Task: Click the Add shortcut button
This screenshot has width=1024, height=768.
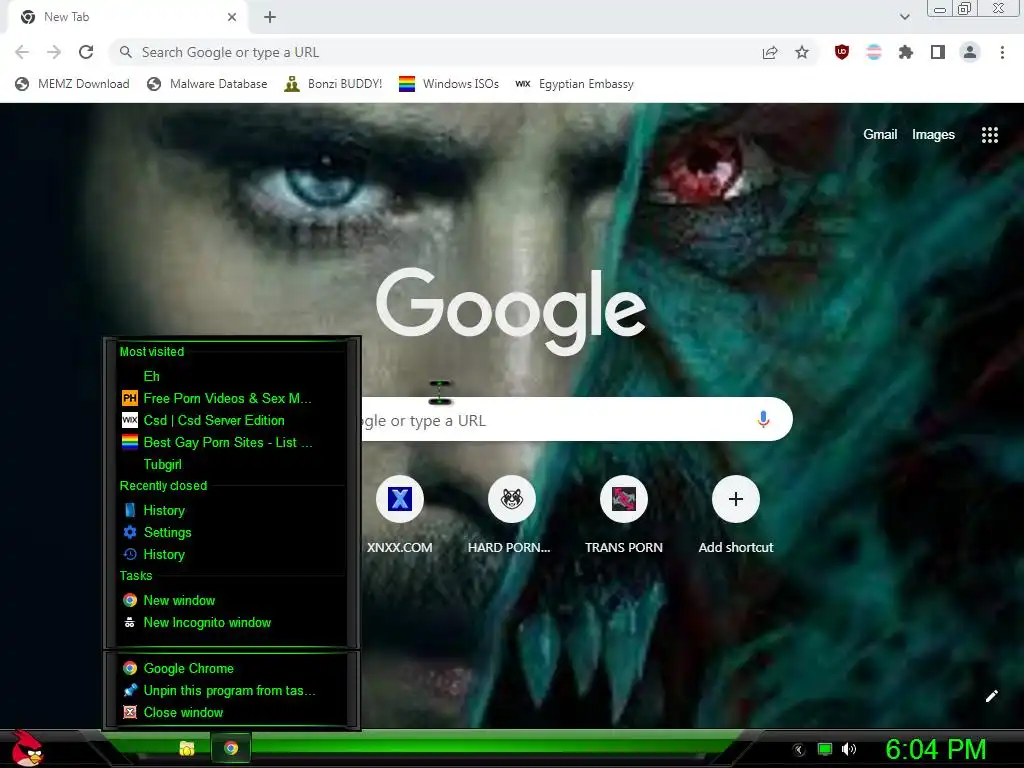Action: point(735,516)
